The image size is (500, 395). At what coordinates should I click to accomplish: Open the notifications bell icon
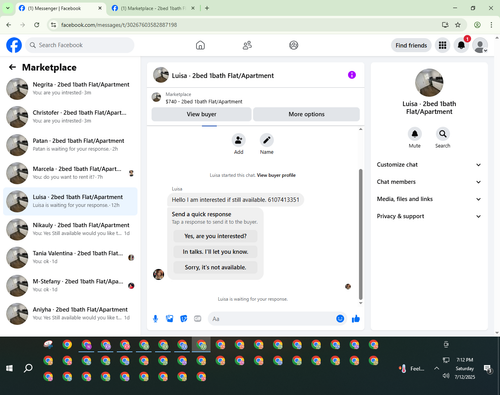click(x=461, y=45)
